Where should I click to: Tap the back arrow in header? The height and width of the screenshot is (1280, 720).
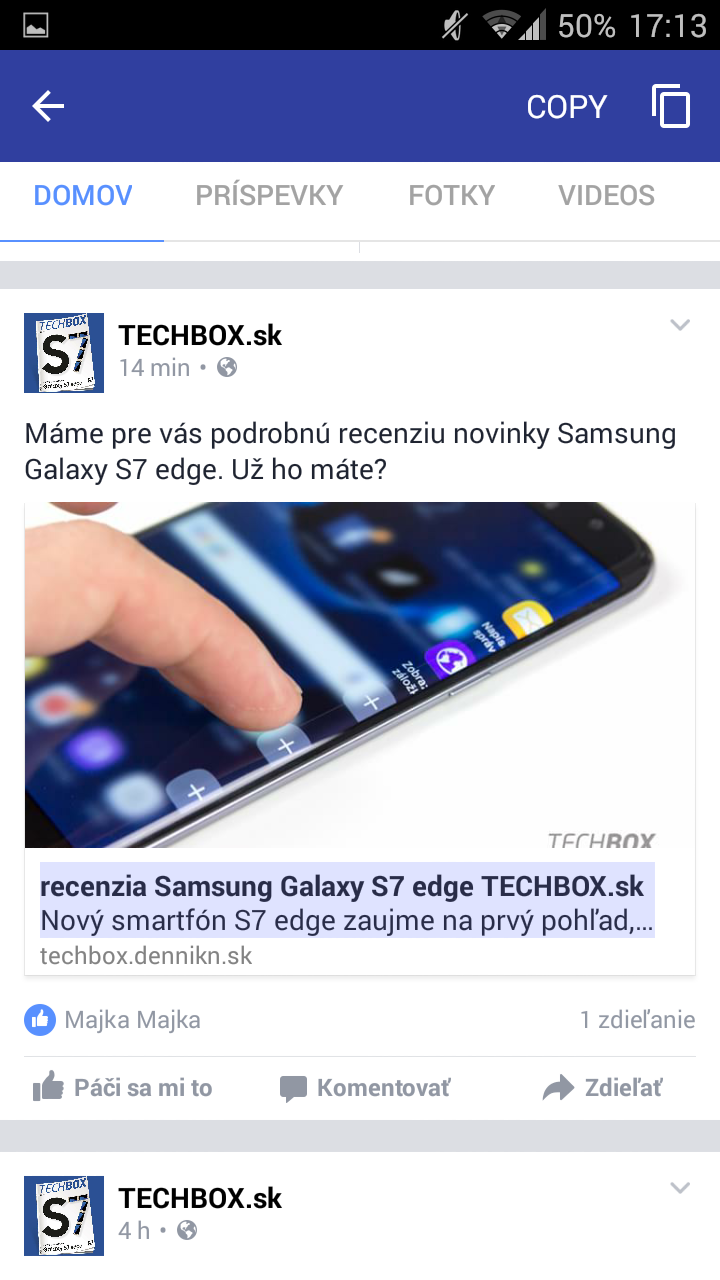pyautogui.click(x=48, y=106)
